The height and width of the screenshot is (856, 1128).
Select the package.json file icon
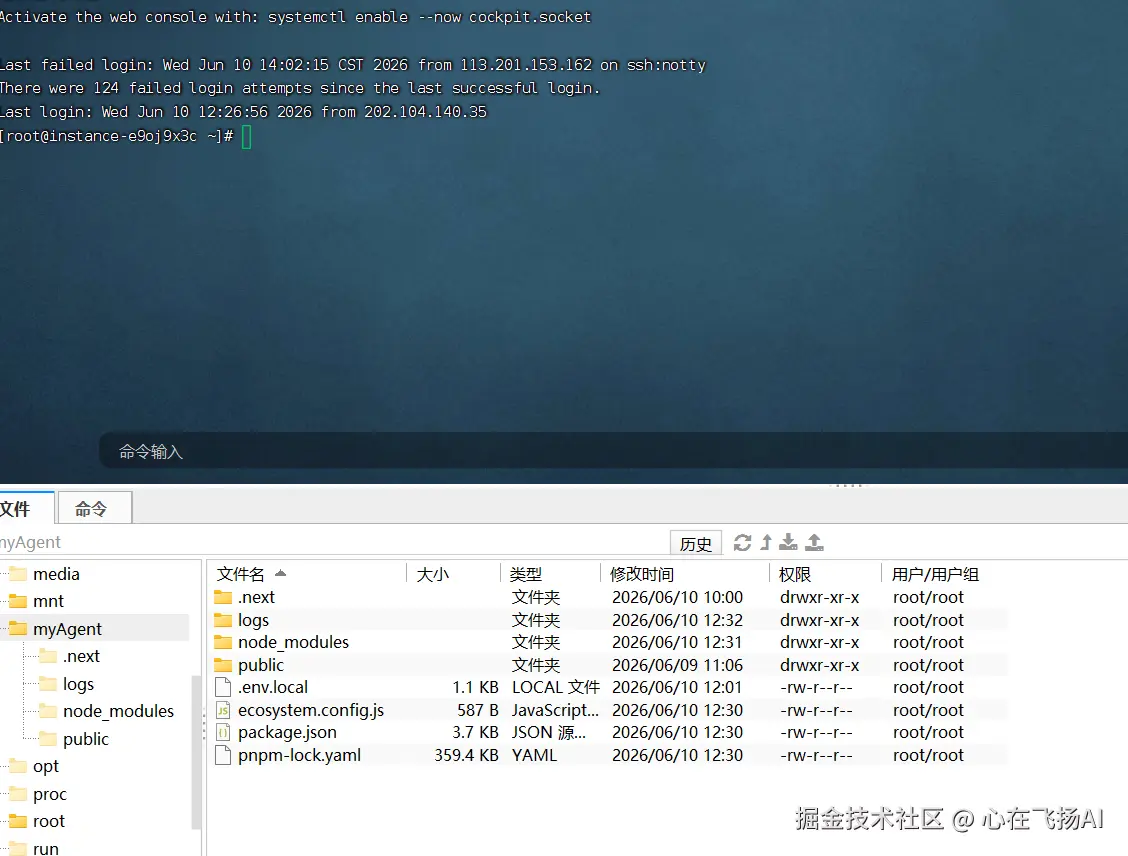click(x=223, y=733)
